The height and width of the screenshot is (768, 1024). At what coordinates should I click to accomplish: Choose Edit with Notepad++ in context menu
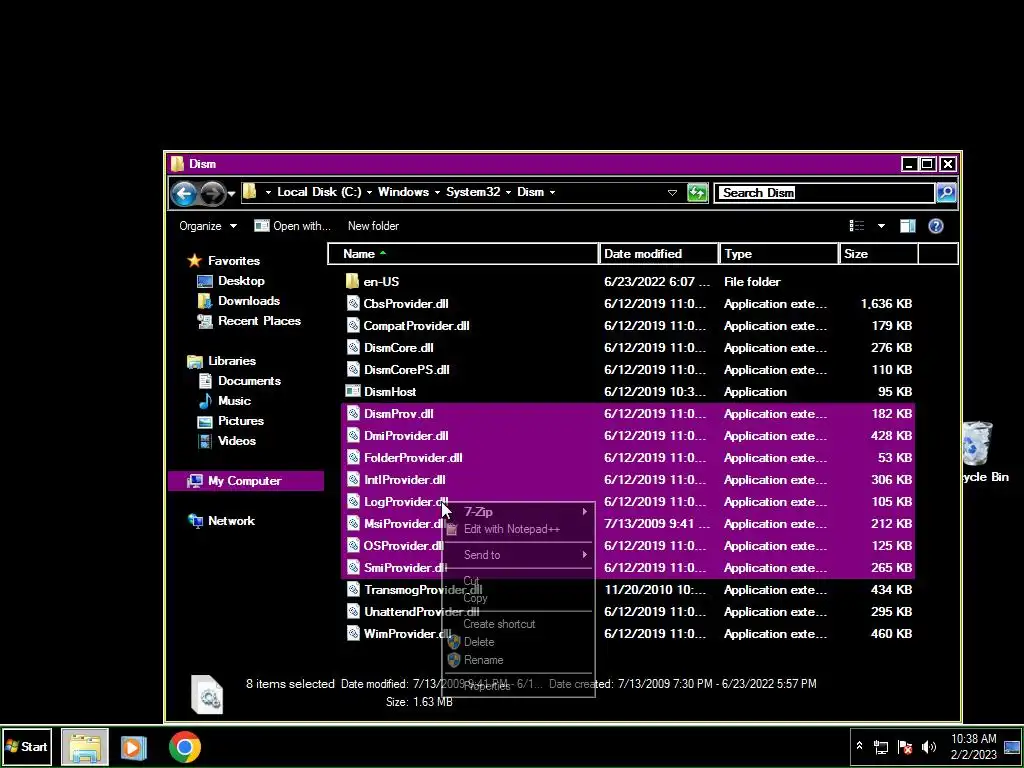tap(519, 530)
